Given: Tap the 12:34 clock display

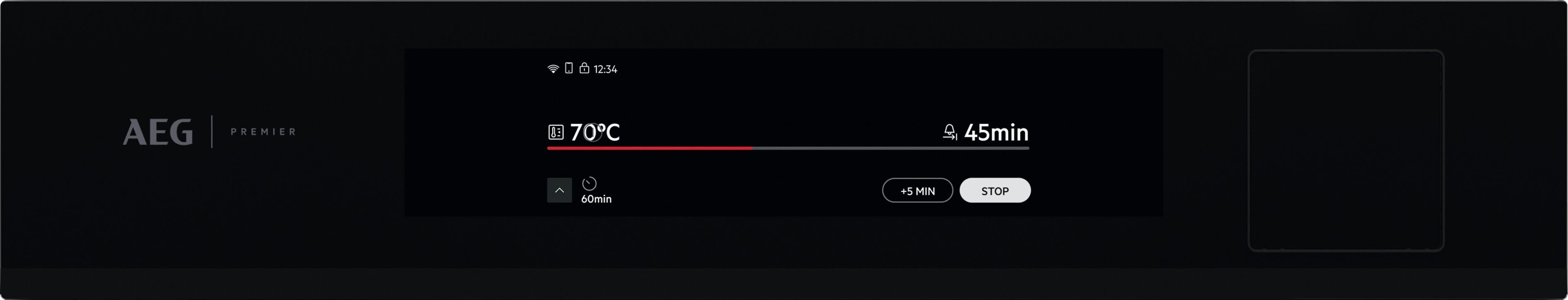Looking at the screenshot, I should 605,69.
